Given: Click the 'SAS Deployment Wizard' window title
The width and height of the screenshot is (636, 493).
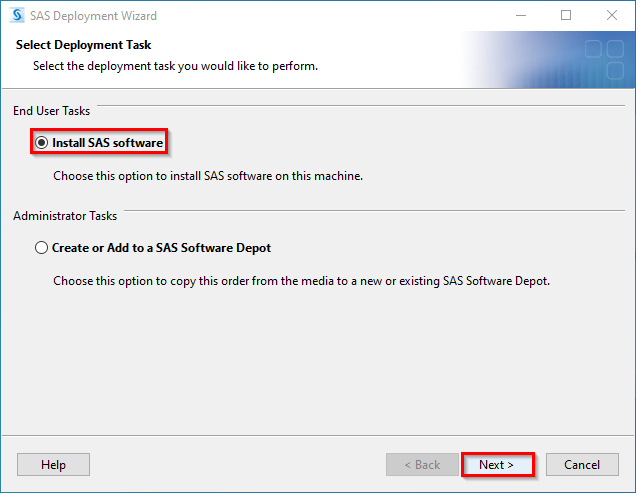Looking at the screenshot, I should click(x=93, y=16).
